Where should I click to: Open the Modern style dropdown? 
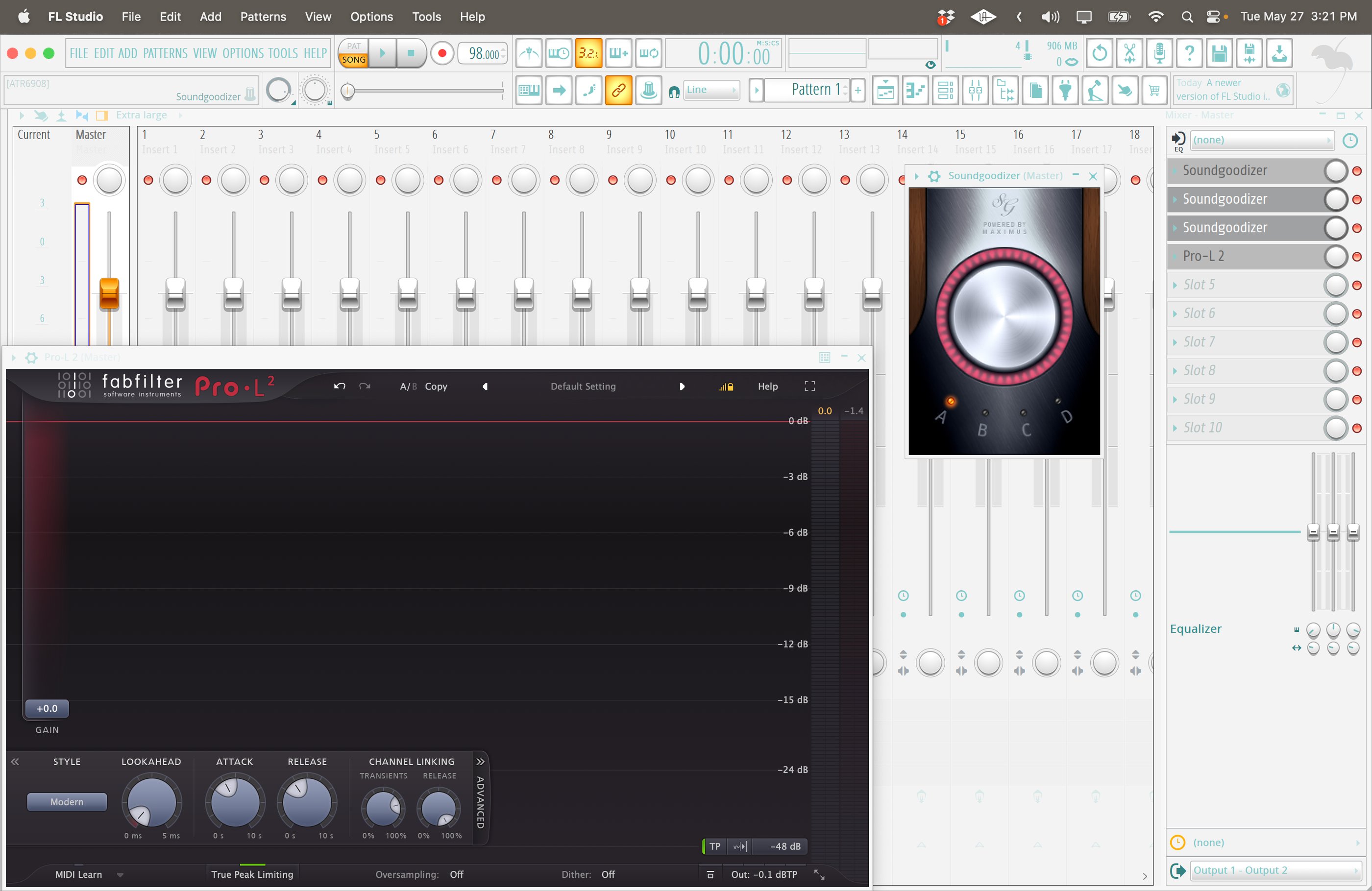click(67, 802)
